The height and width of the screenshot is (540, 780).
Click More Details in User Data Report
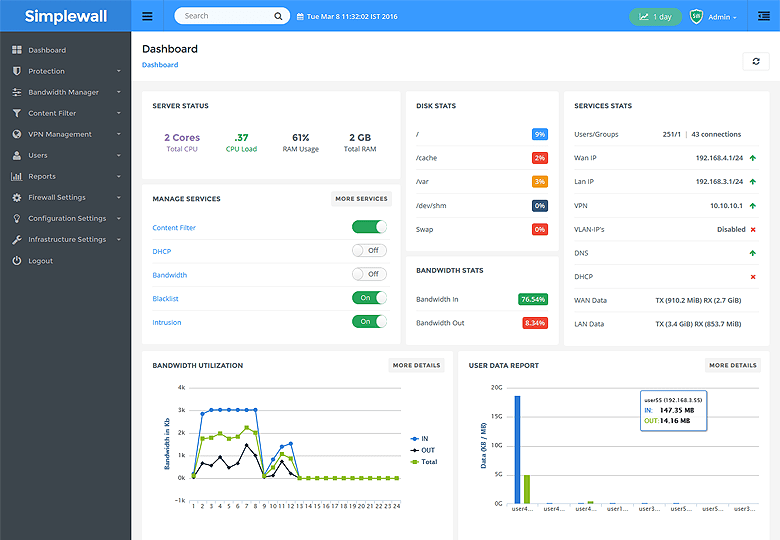[732, 365]
